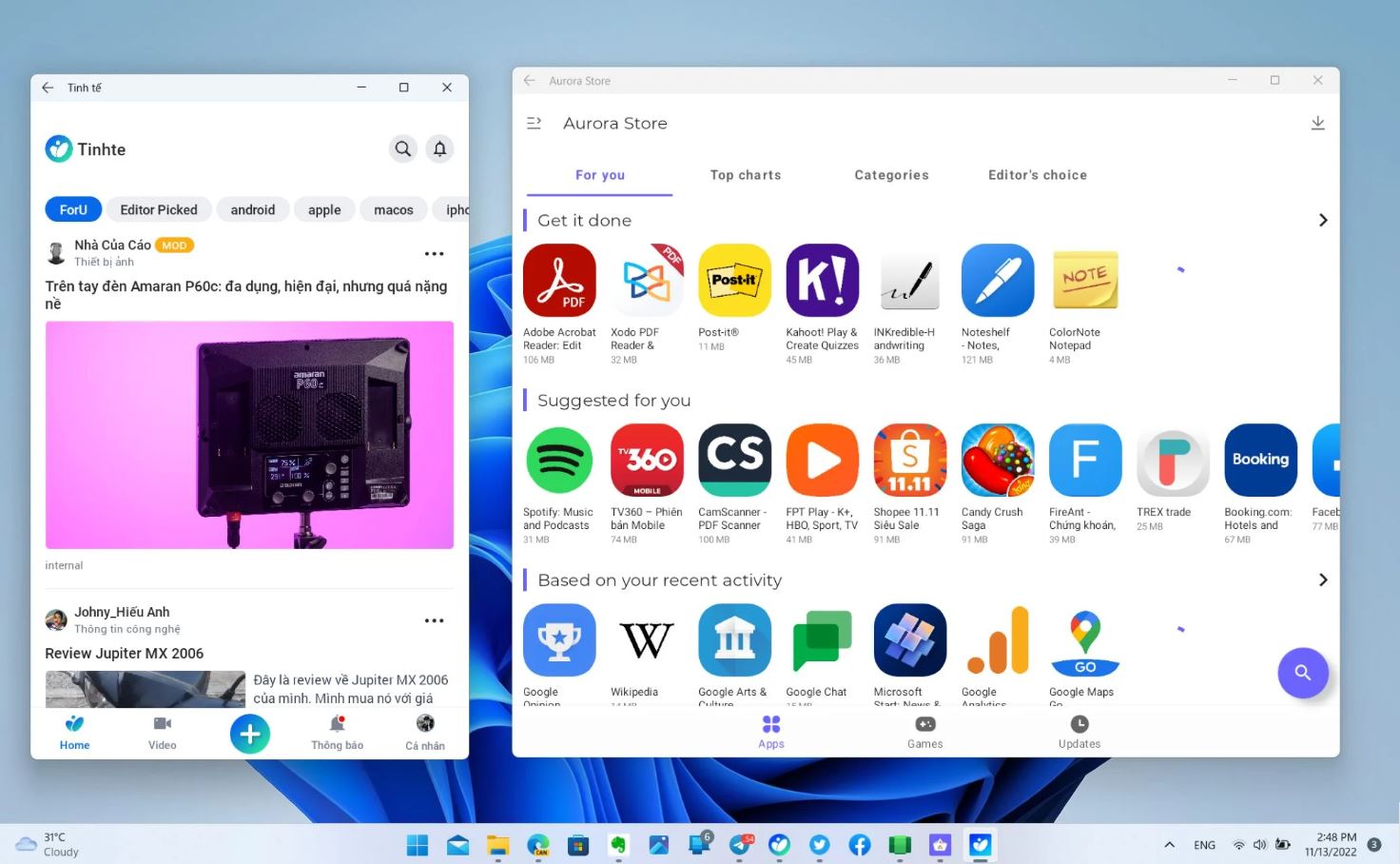Switch to Top charts tab
The image size is (1400, 864).
click(x=746, y=175)
